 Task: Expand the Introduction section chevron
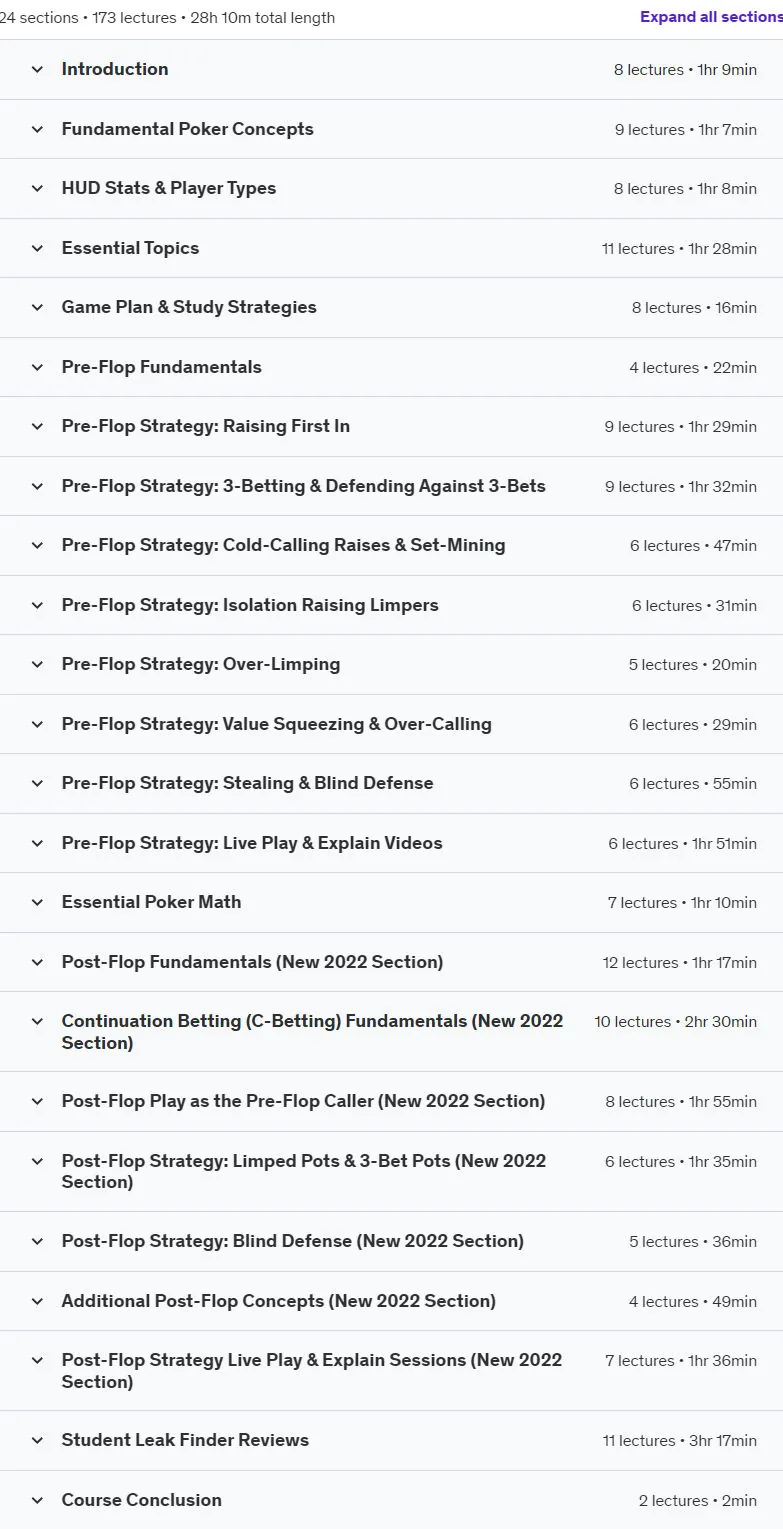pos(37,70)
